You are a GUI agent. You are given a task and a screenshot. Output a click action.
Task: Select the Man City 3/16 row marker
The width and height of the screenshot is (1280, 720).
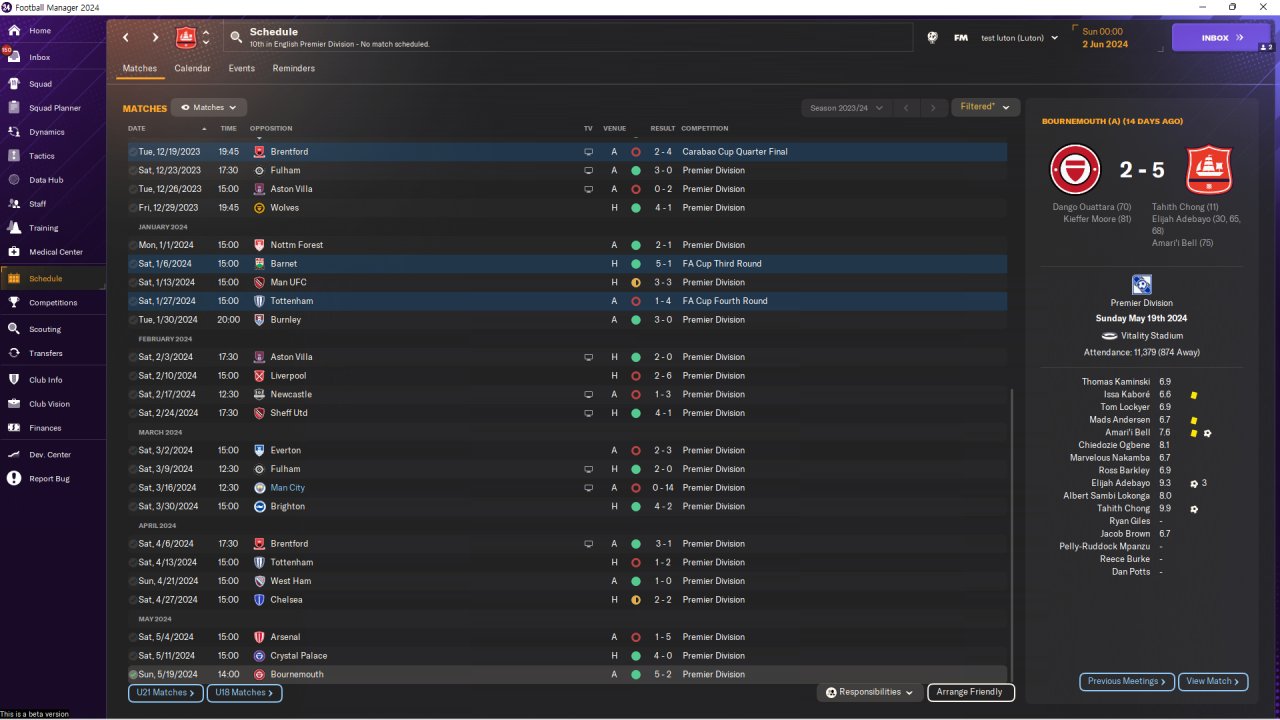(x=133, y=488)
